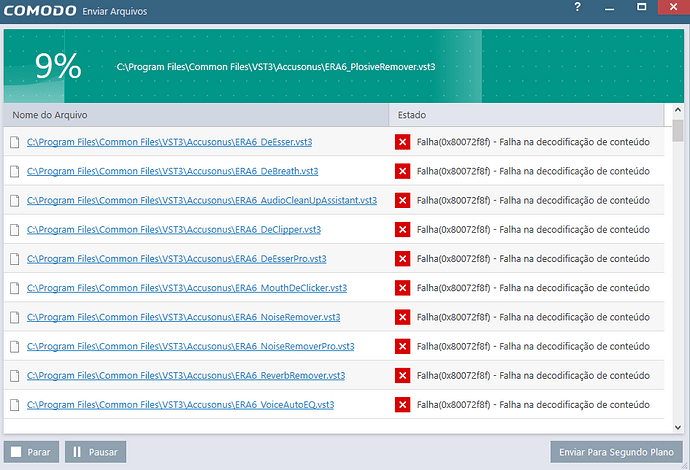Image resolution: width=690 pixels, height=470 pixels.
Task: Open the ERA6_NoiseRemover.vst3 file link
Action: [x=184, y=317]
